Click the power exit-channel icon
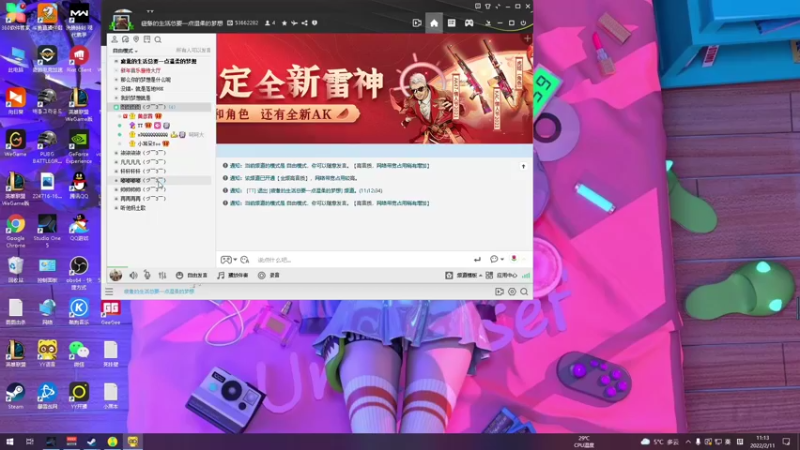 point(523,23)
